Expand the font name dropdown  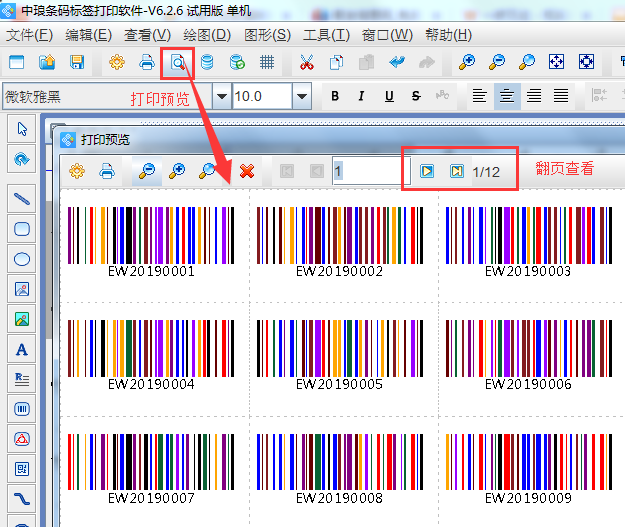[x=218, y=96]
